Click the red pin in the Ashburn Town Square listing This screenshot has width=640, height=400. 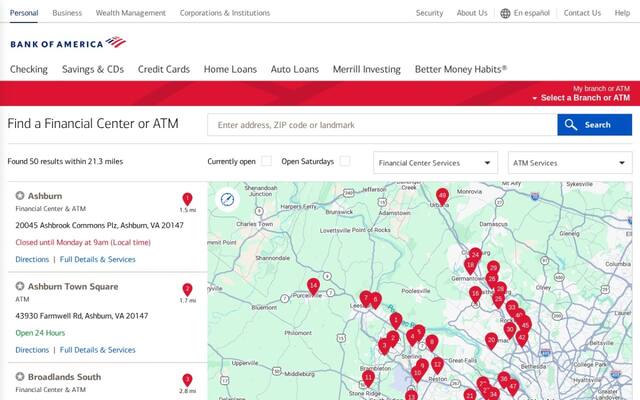187,290
